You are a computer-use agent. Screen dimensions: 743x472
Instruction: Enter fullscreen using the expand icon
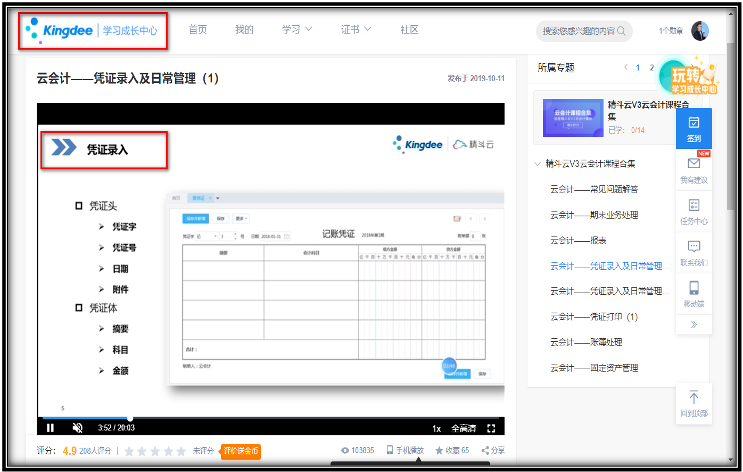pyautogui.click(x=491, y=428)
